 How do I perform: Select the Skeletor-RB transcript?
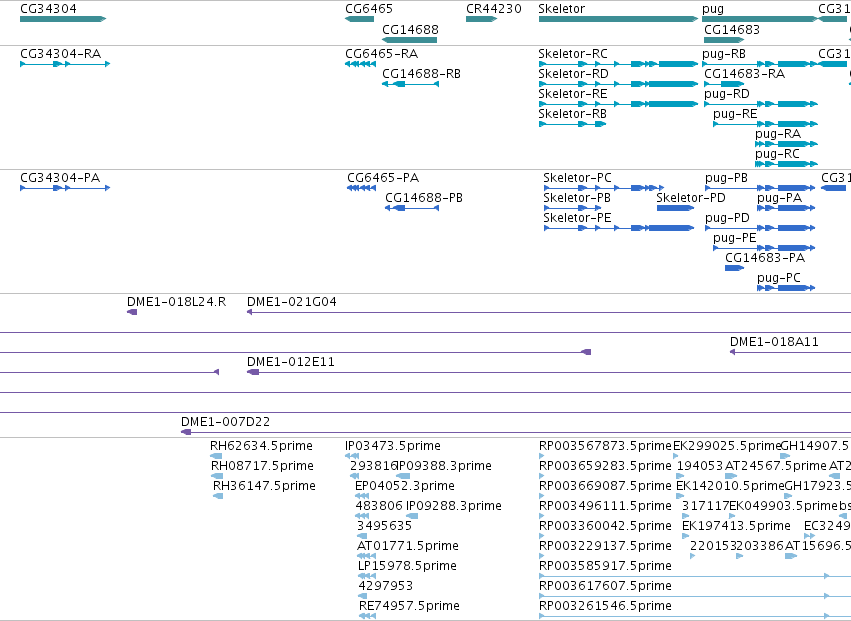(x=573, y=114)
